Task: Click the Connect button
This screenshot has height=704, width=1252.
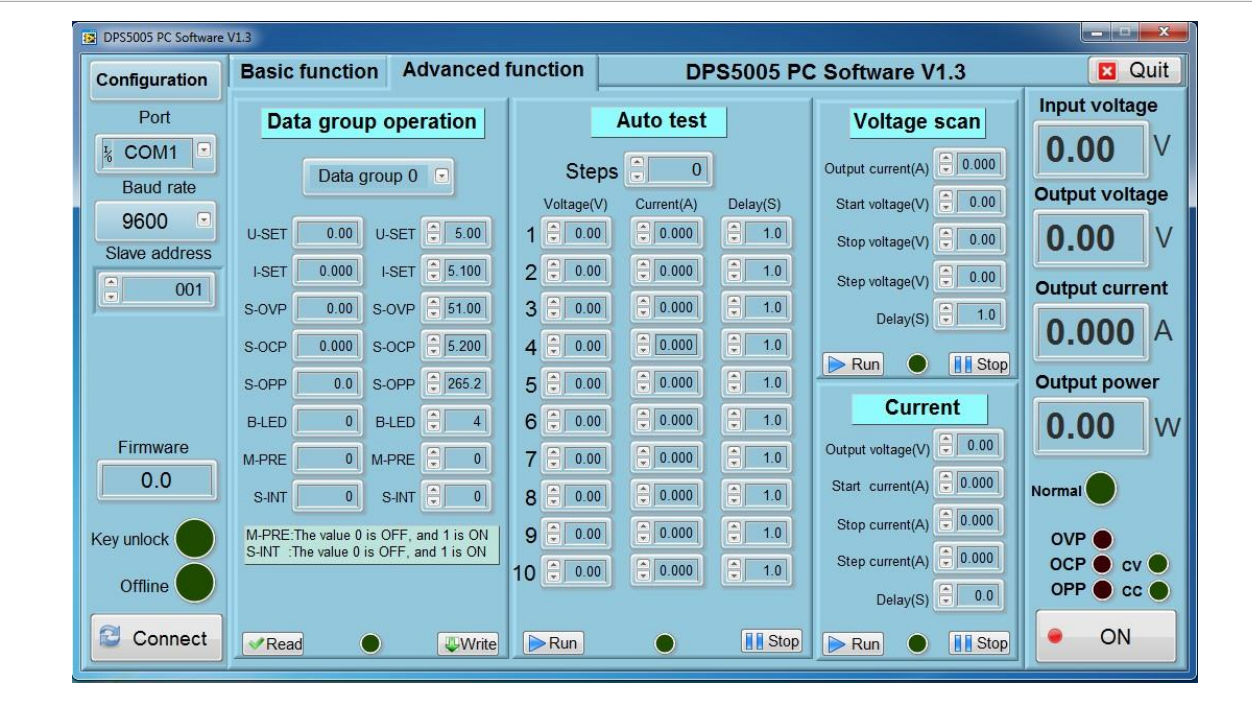Action: pyautogui.click(x=154, y=638)
